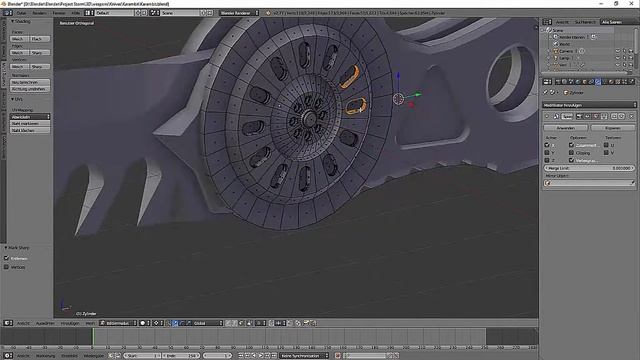Image resolution: width=640 pixels, height=360 pixels.
Task: Set Faces shading to Weich (smooth)
Action: click(x=20, y=39)
